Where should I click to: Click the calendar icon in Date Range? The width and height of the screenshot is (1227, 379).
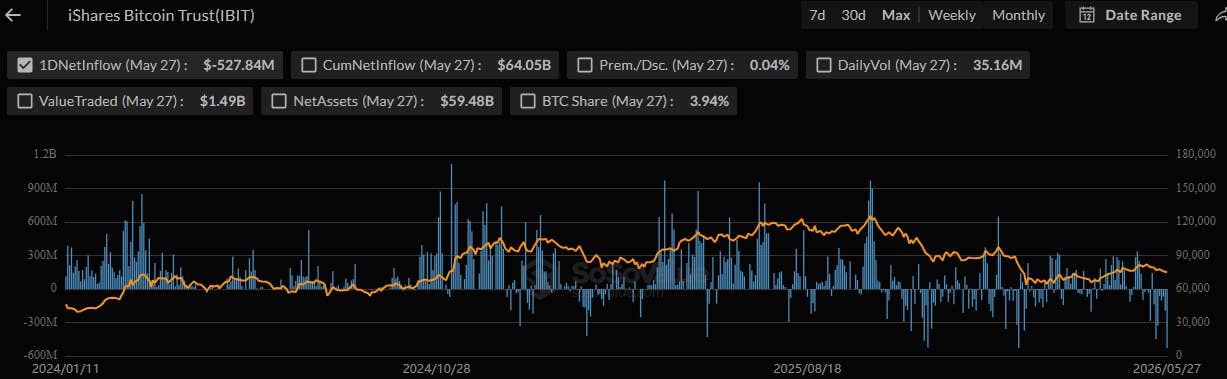[x=1087, y=15]
